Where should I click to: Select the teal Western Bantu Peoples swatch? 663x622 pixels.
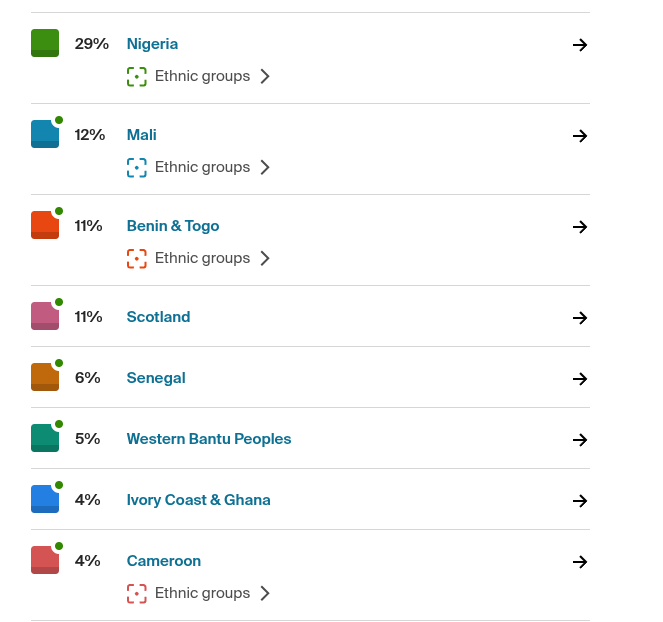(x=45, y=438)
